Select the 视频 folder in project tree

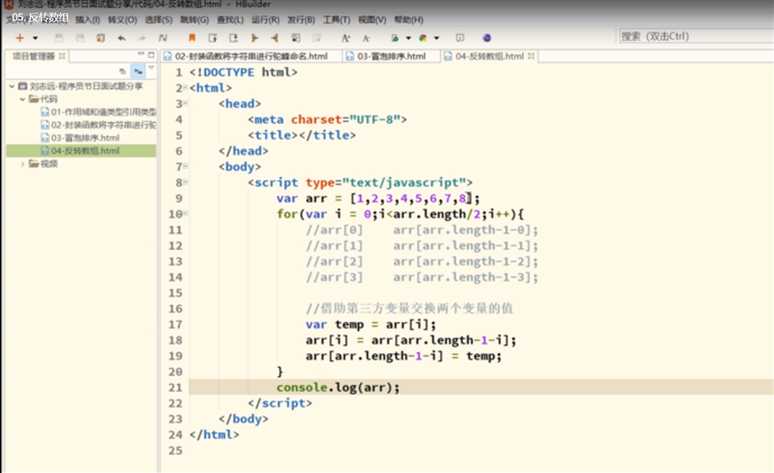[43, 163]
